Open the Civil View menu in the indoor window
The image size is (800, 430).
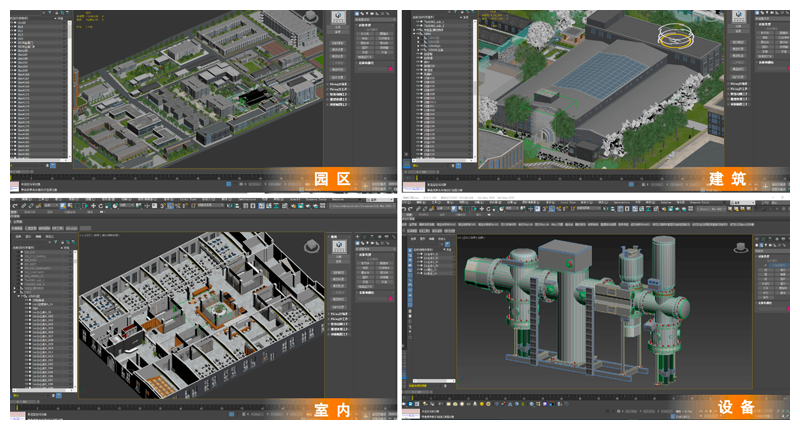click(186, 199)
